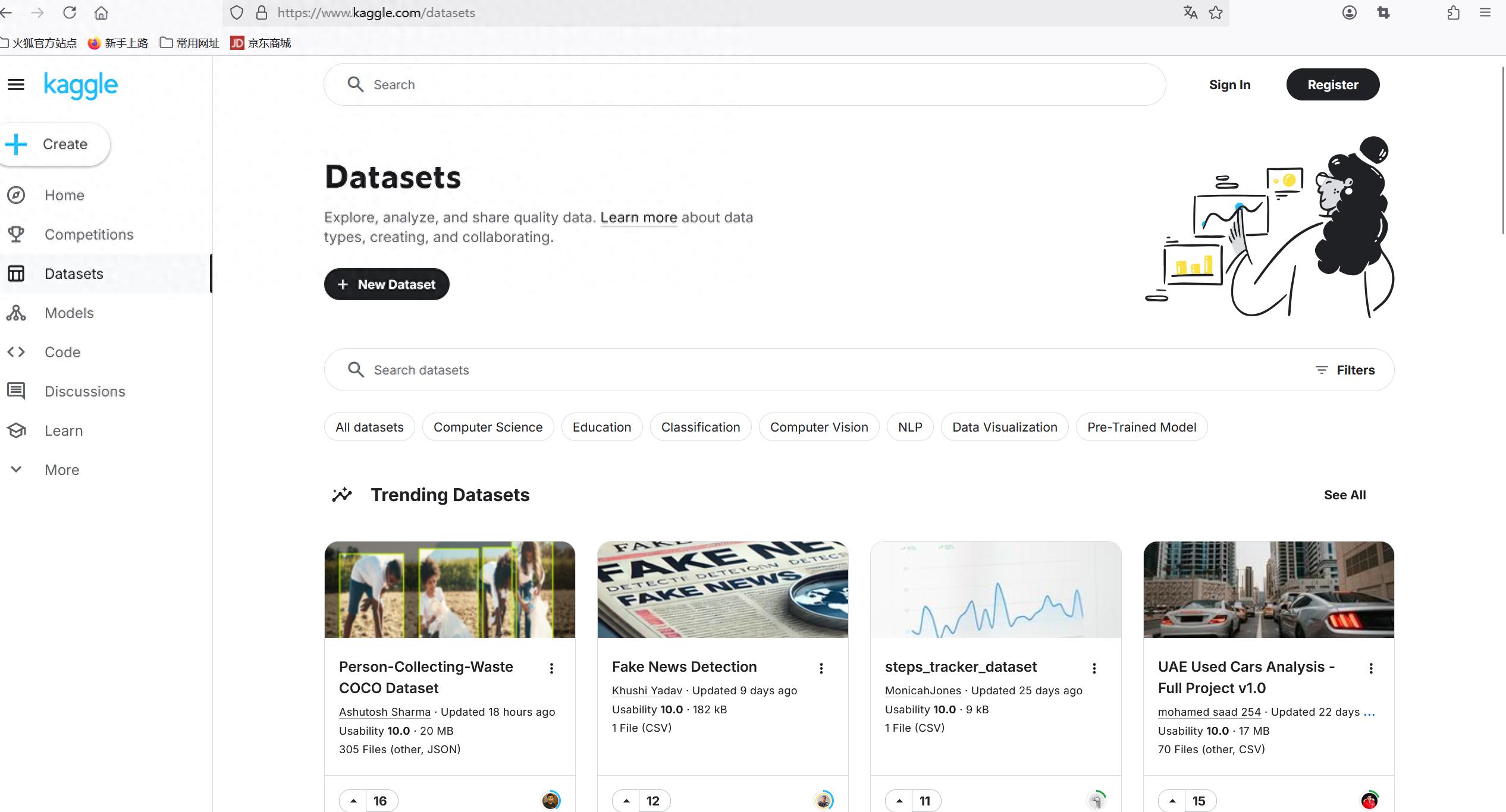This screenshot has height=812, width=1506.
Task: Select the All datasets filter chip
Action: [x=369, y=427]
